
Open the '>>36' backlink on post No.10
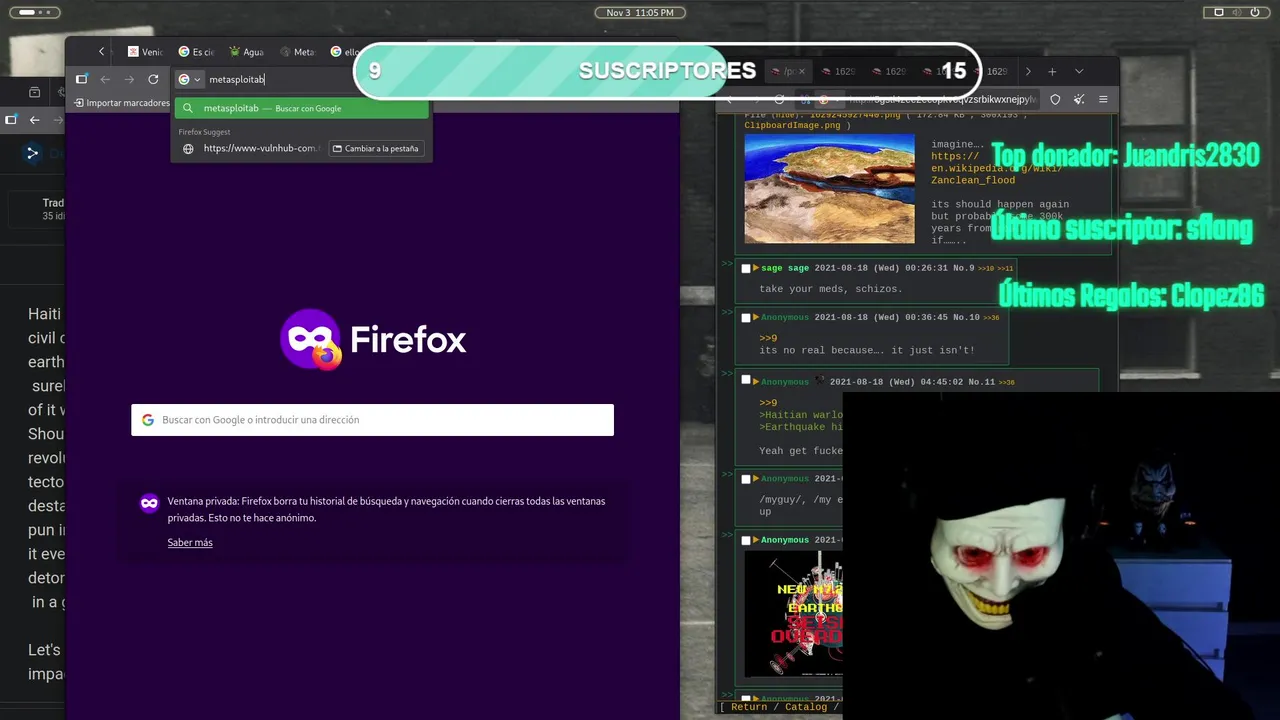click(x=991, y=318)
